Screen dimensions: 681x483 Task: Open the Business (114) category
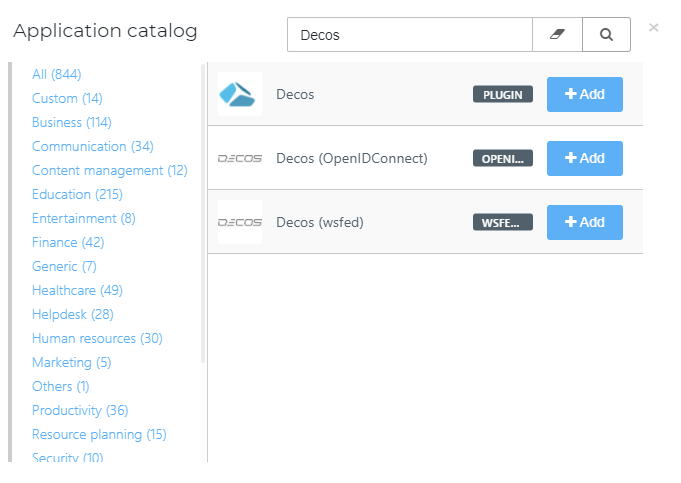72,122
